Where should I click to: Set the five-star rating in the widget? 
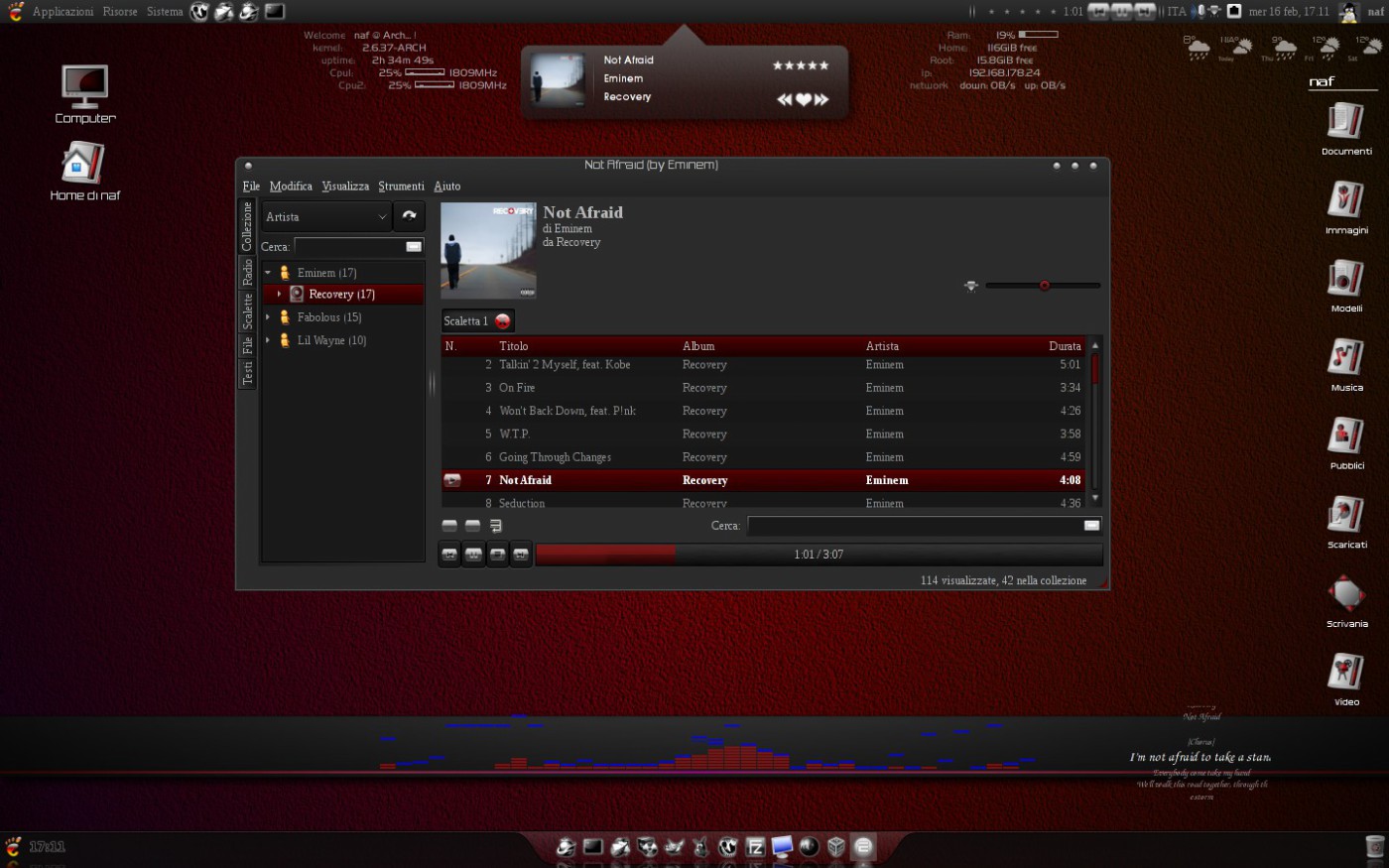click(801, 65)
